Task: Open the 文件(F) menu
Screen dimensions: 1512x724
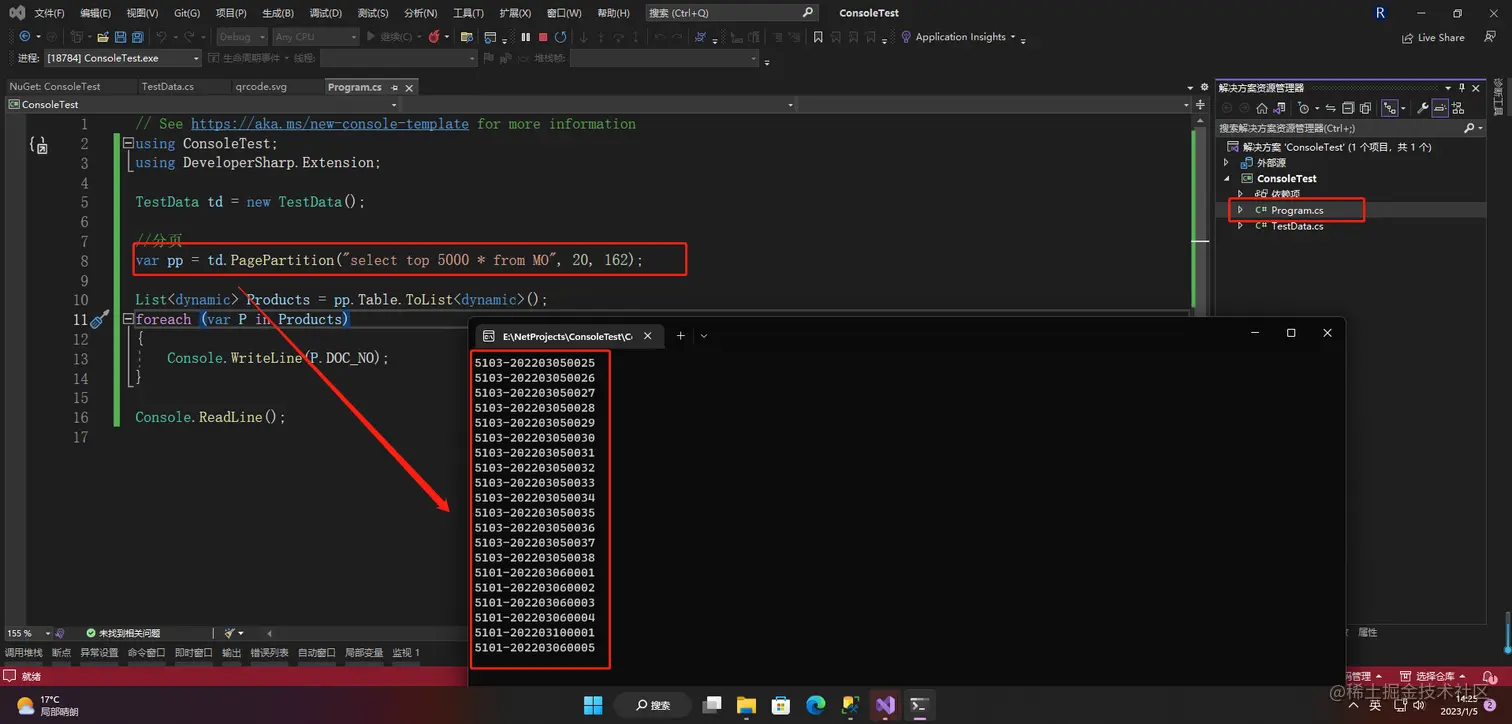Action: [49, 13]
